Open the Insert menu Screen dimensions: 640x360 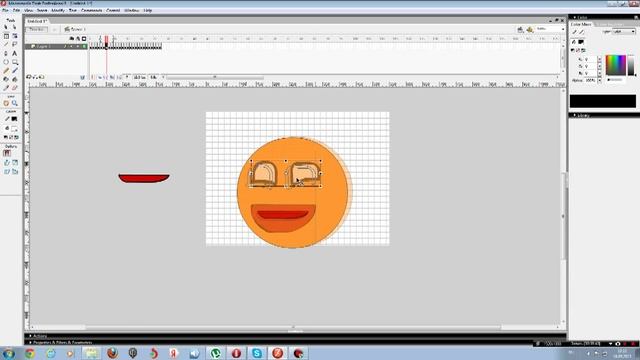point(42,10)
